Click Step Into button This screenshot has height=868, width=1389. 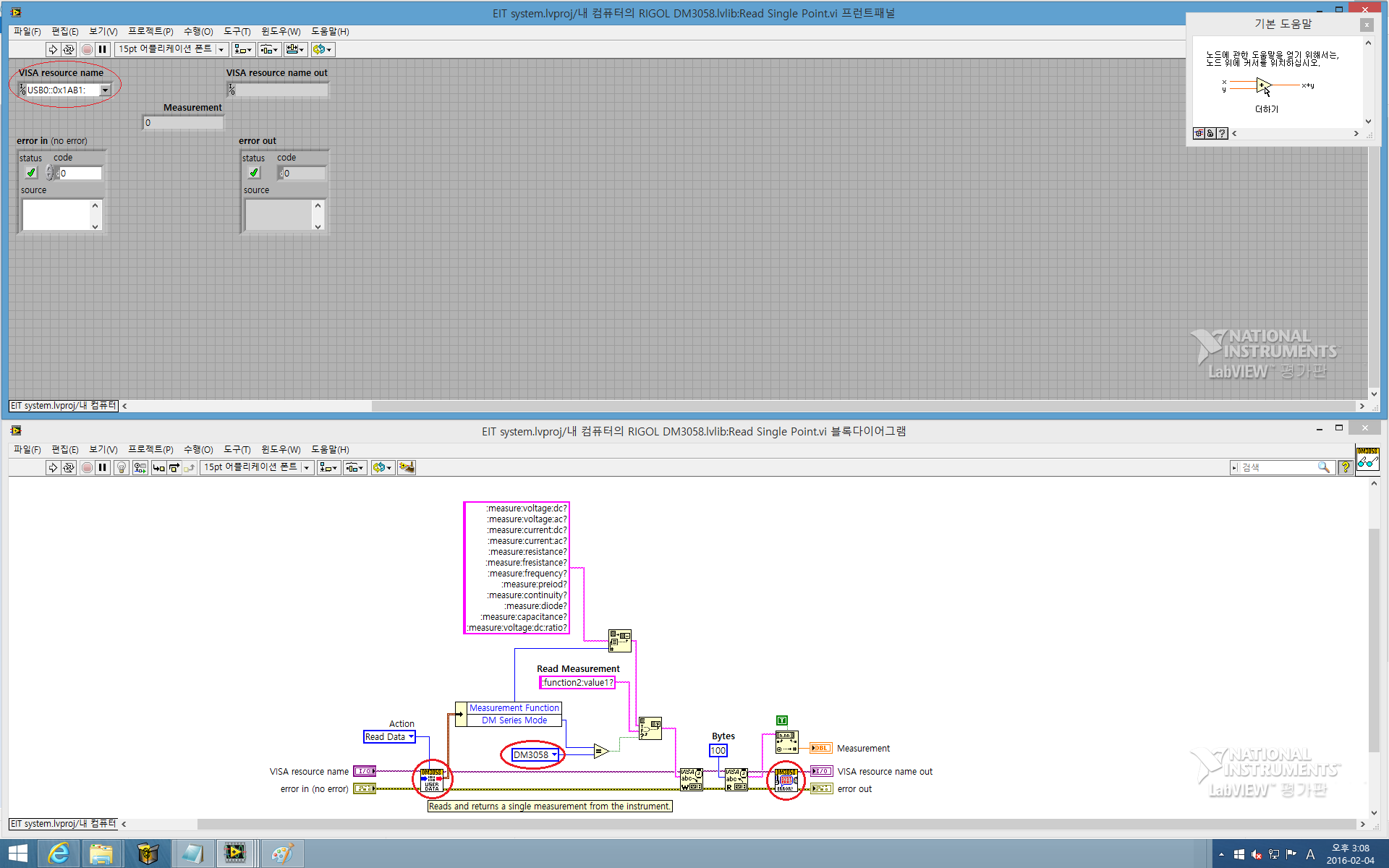tap(158, 467)
